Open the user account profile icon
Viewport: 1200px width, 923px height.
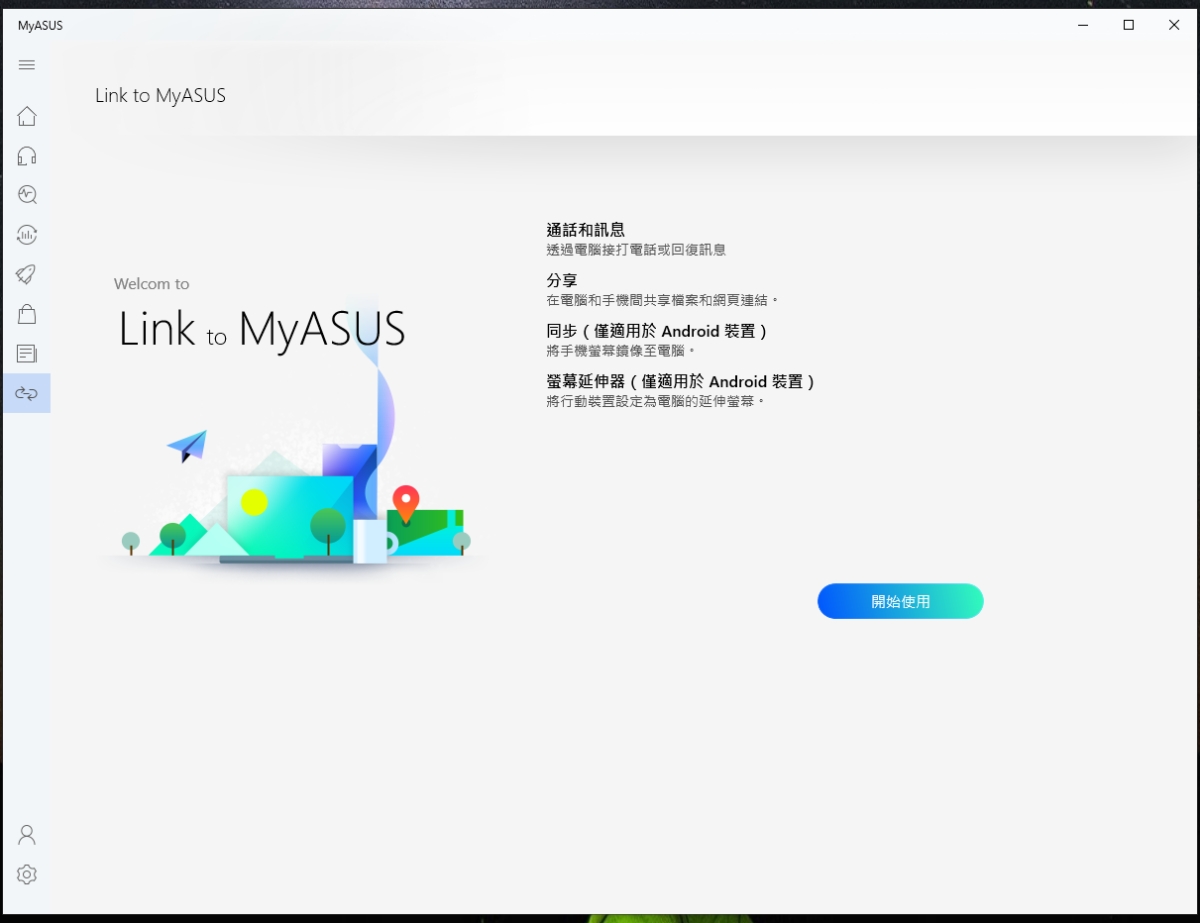tap(27, 834)
